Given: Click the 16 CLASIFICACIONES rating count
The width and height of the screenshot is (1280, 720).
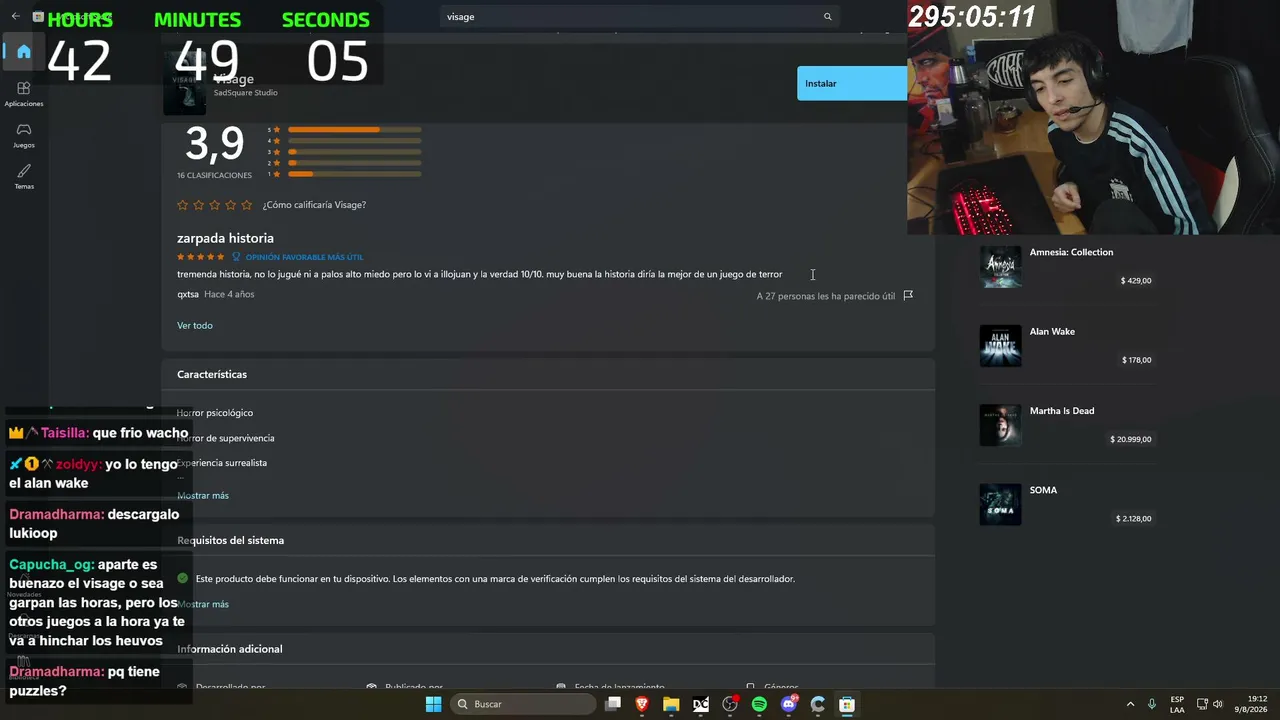Looking at the screenshot, I should click(214, 175).
